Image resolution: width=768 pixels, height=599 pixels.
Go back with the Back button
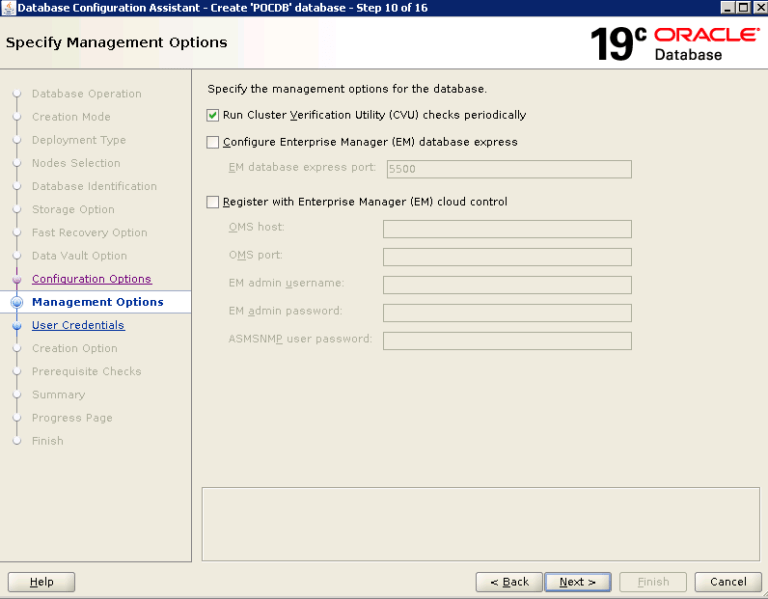coord(509,582)
